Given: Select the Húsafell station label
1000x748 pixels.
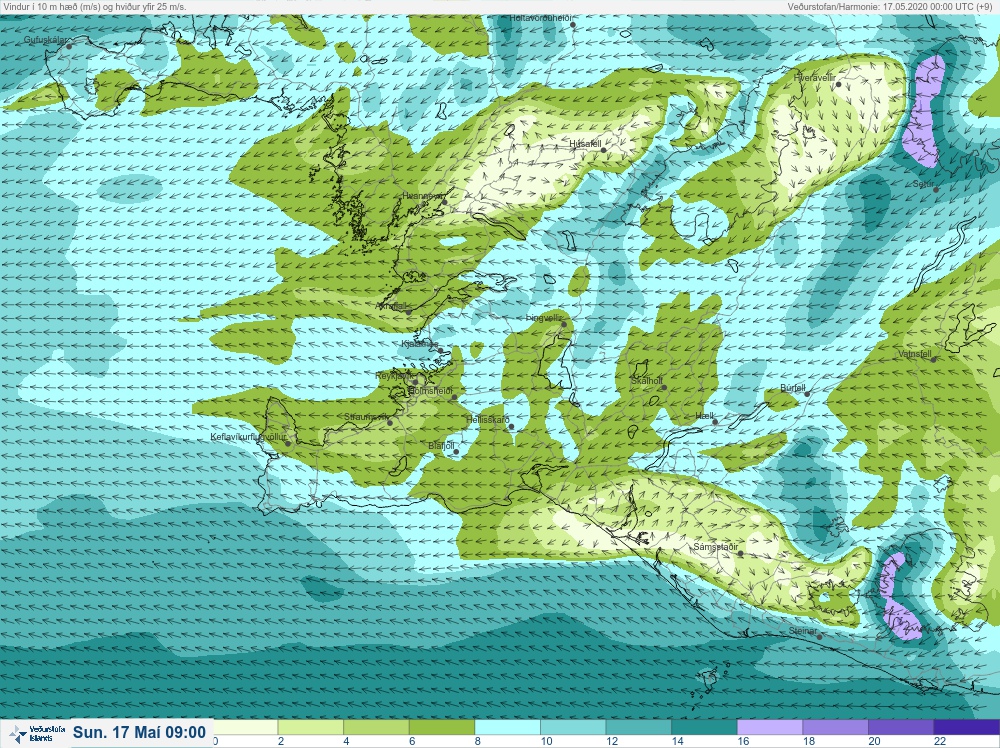Looking at the screenshot, I should pyautogui.click(x=585, y=144).
